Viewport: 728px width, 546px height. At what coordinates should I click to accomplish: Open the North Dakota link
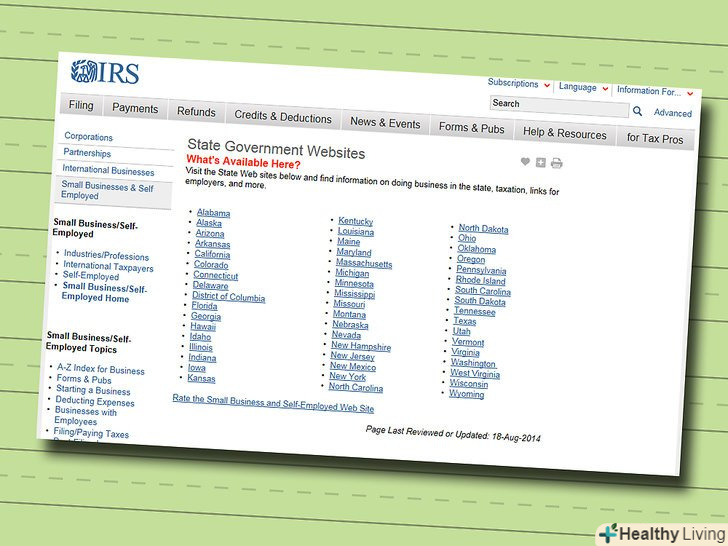(483, 228)
